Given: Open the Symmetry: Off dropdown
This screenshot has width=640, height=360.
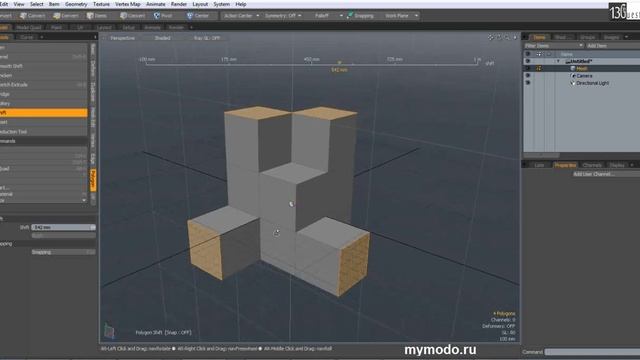Looking at the screenshot, I should click(x=283, y=16).
